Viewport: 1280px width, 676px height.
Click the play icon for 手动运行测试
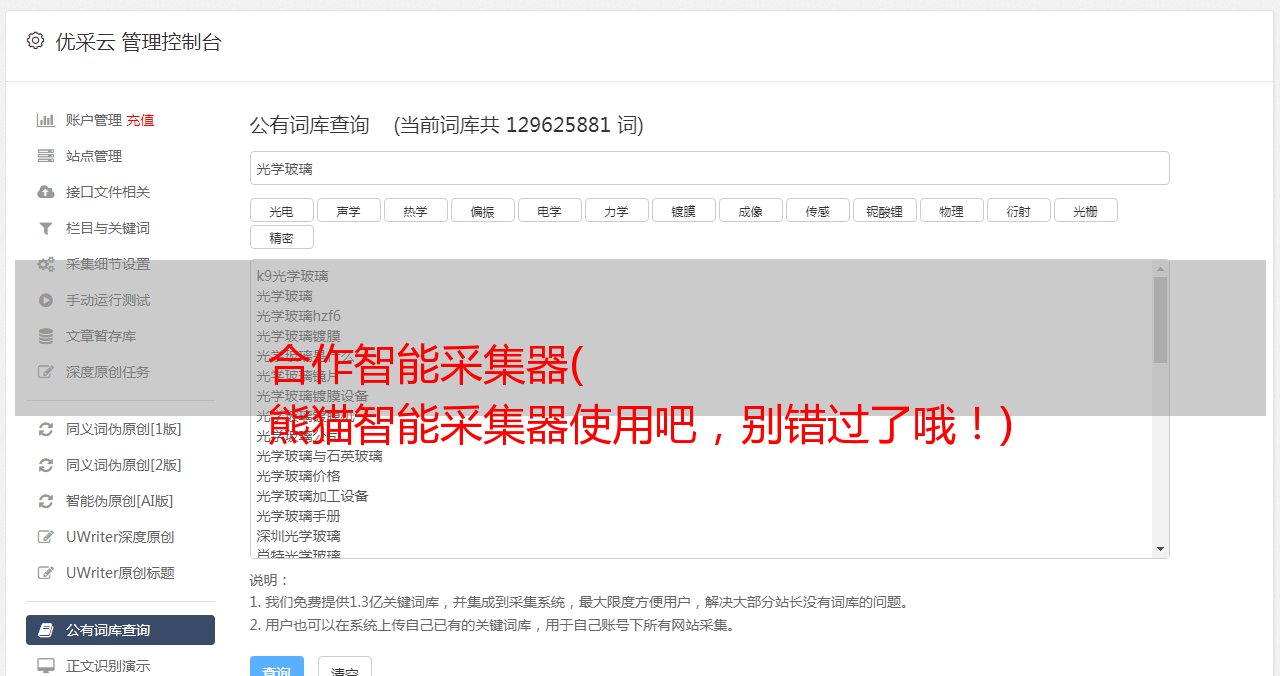tap(45, 300)
